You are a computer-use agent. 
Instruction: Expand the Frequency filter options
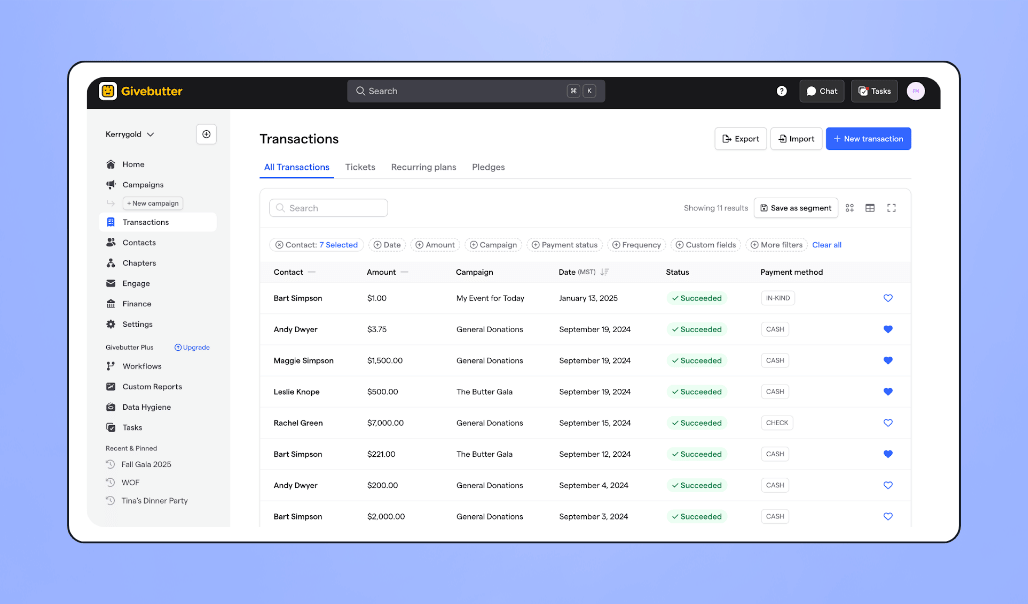(638, 244)
